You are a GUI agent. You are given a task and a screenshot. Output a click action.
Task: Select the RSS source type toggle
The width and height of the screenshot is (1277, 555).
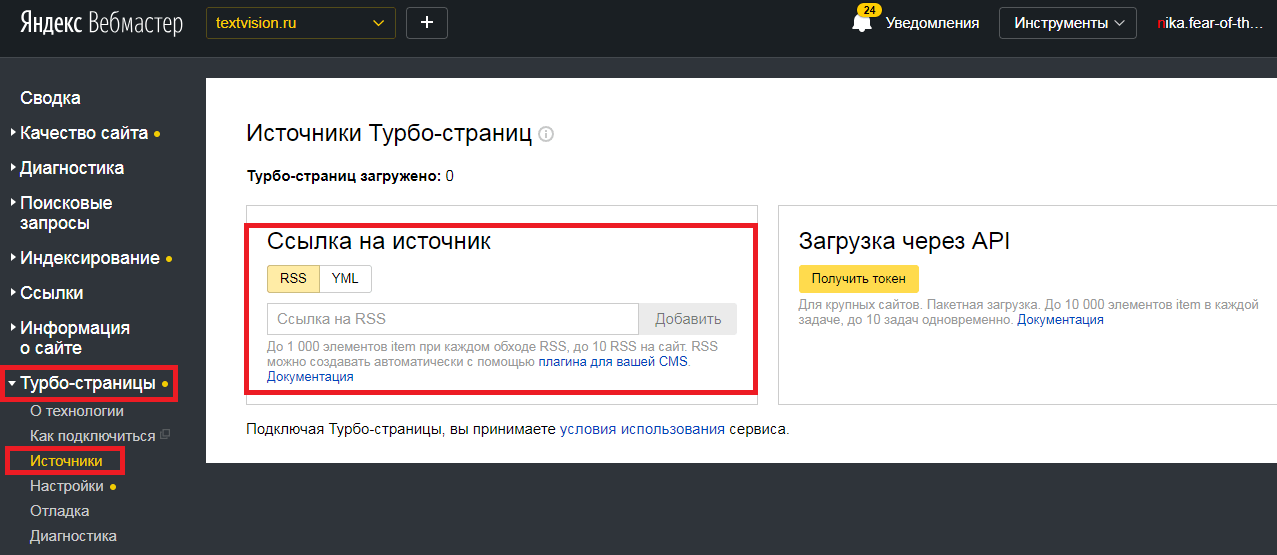[x=293, y=279]
